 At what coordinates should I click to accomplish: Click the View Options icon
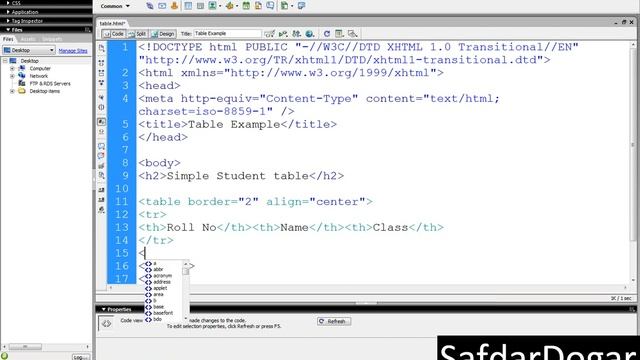point(339,34)
